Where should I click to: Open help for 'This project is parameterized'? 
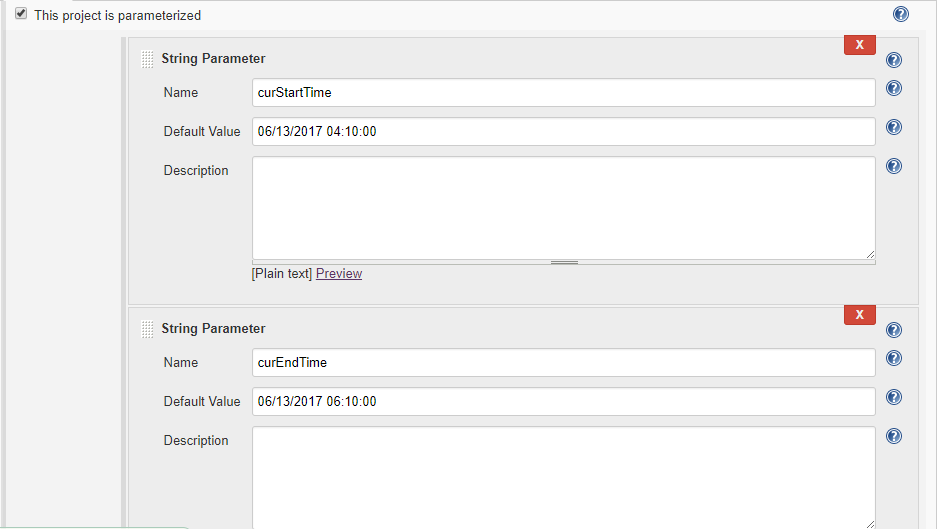pos(900,14)
